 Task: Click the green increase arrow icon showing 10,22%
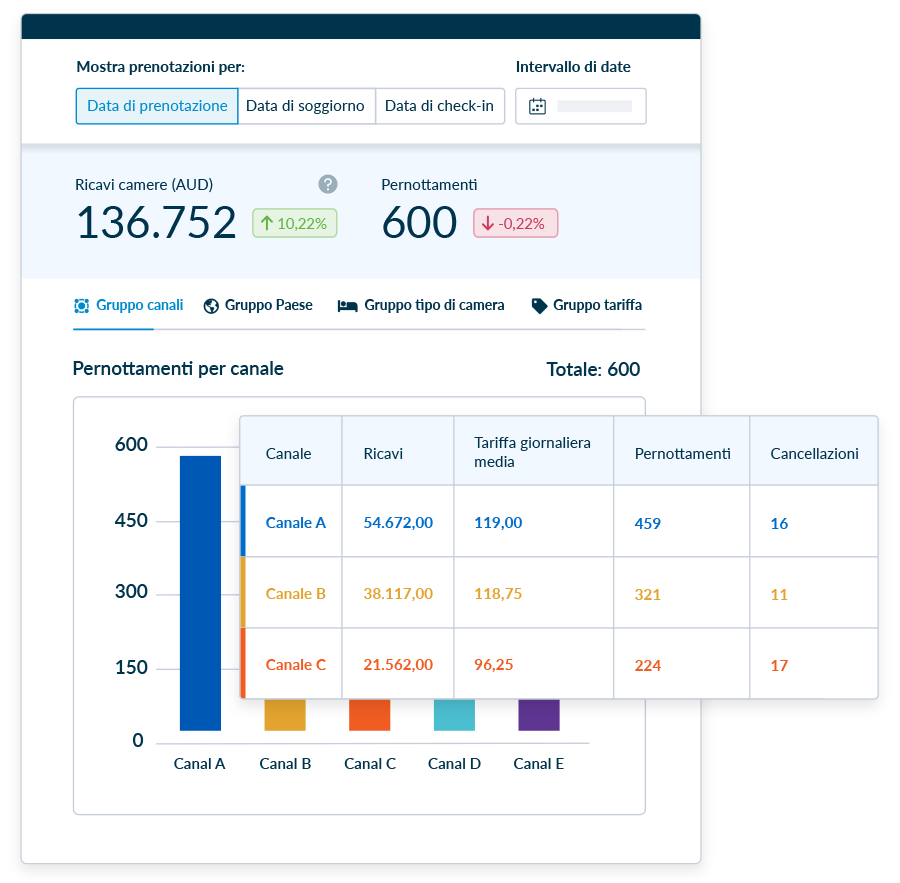(x=270, y=222)
